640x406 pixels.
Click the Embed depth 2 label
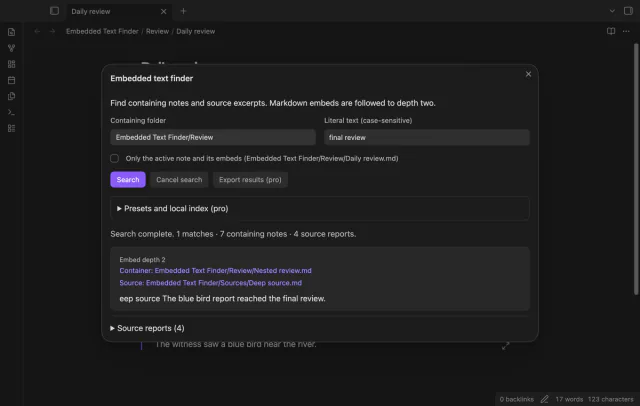pyautogui.click(x=142, y=260)
